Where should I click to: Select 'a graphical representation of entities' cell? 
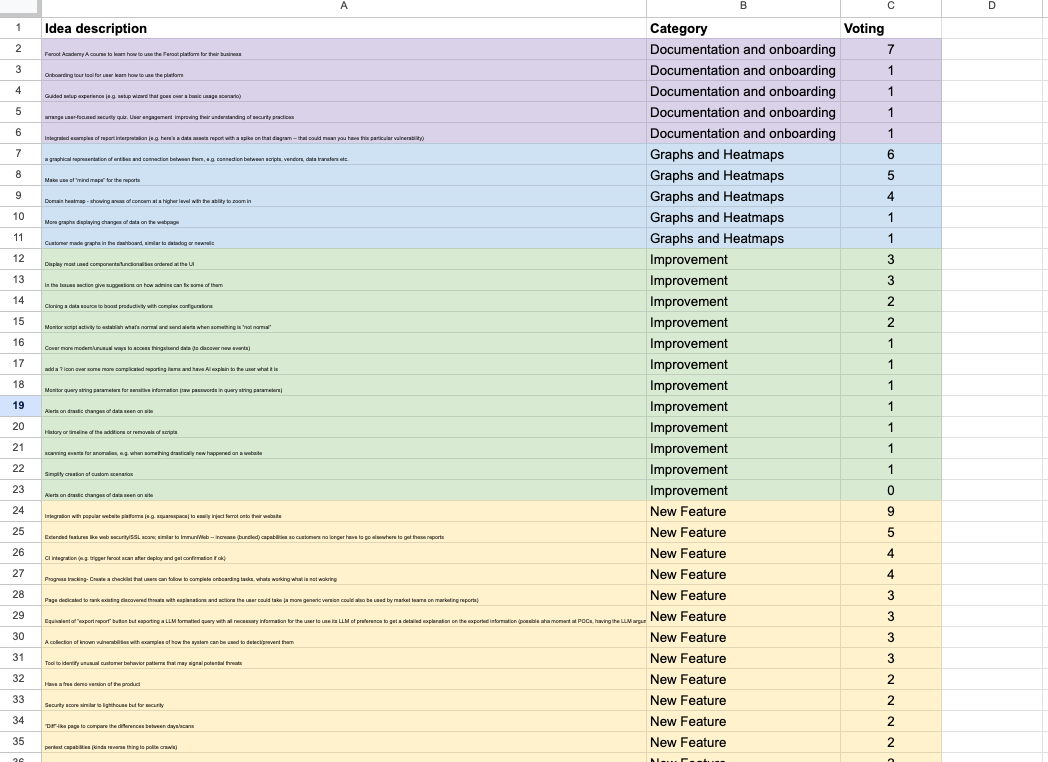tap(344, 154)
